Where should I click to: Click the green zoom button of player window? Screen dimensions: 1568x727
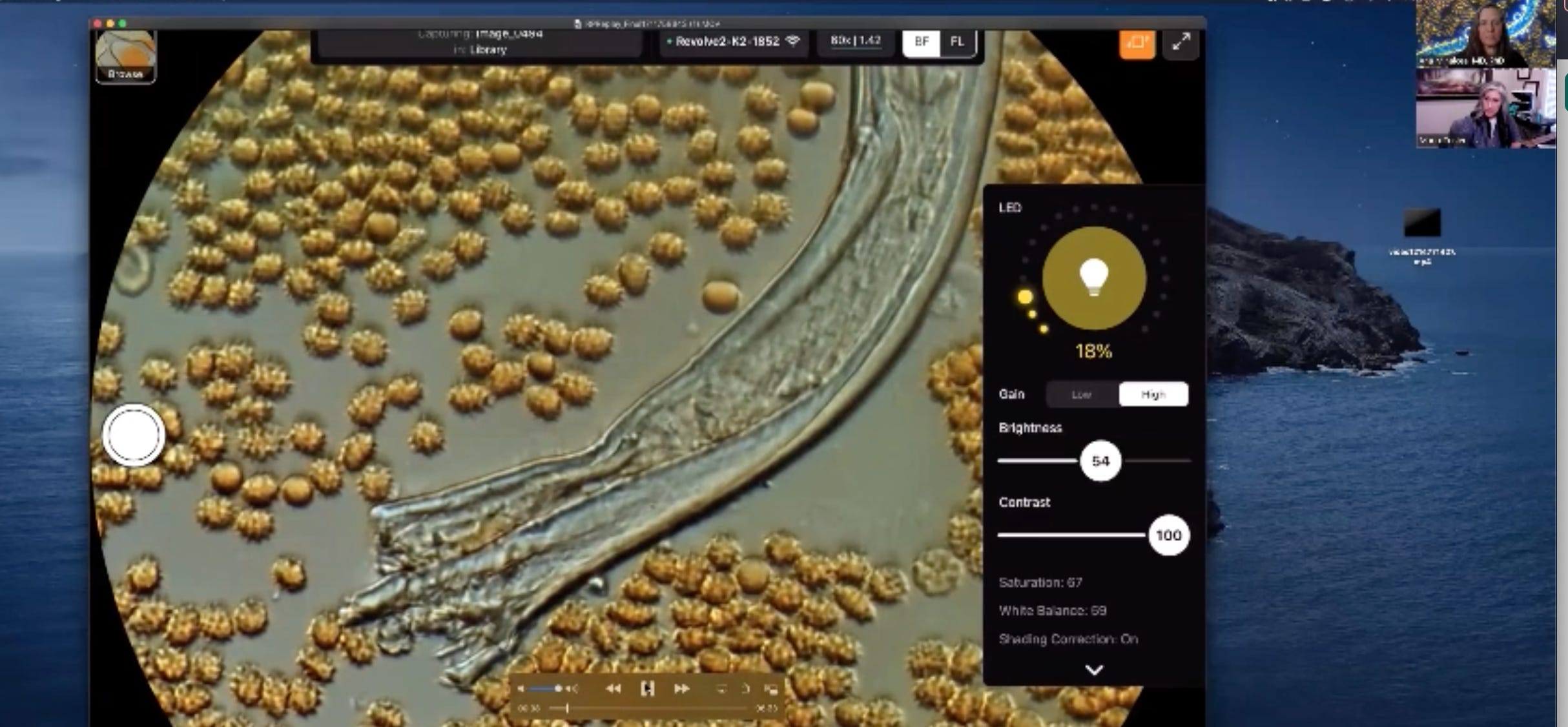point(123,23)
